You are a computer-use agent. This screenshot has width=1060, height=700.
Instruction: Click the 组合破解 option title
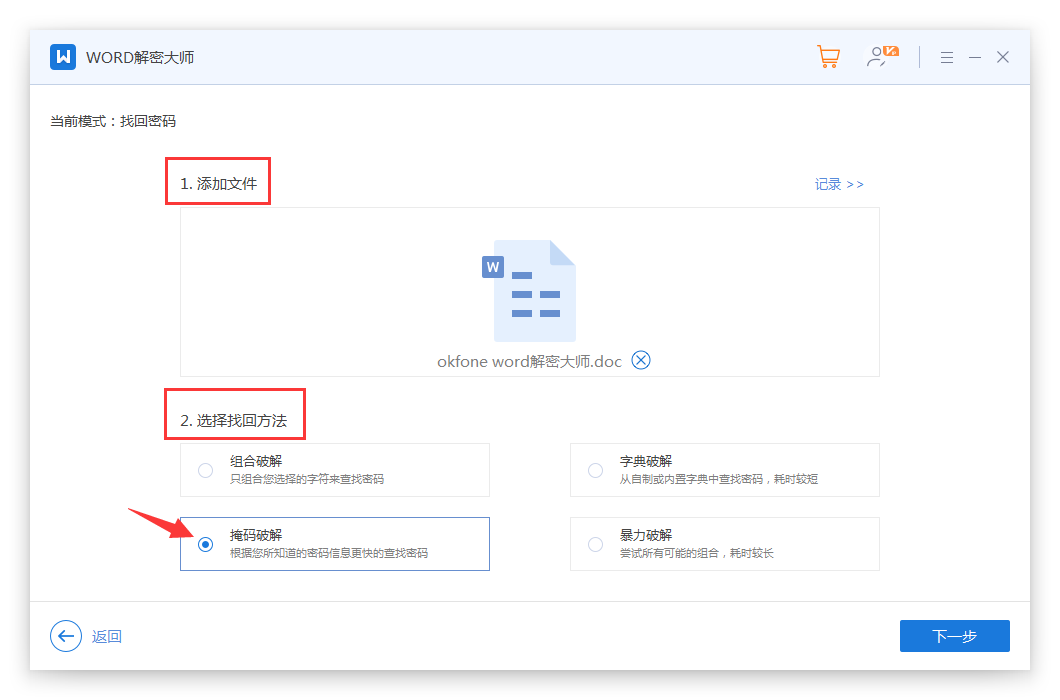pos(256,461)
